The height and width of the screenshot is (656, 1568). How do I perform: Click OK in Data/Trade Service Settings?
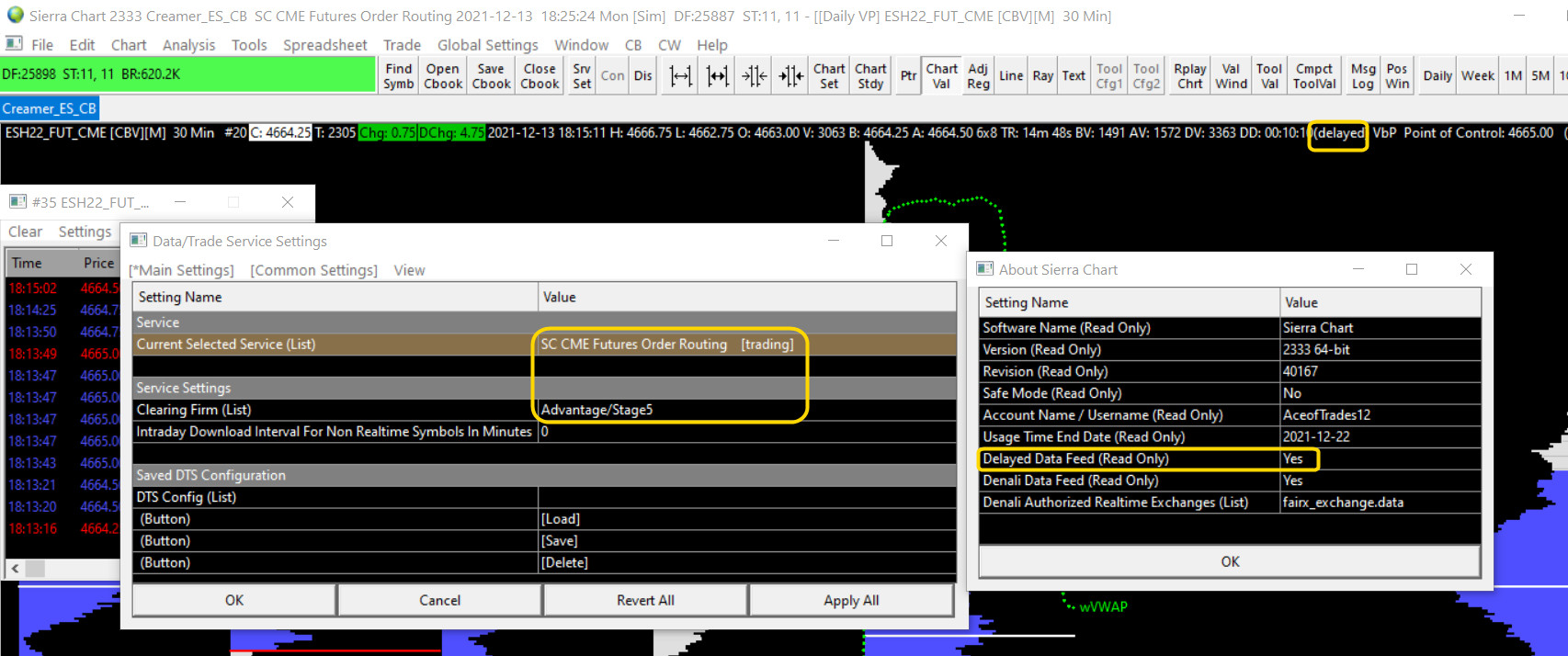(x=234, y=600)
